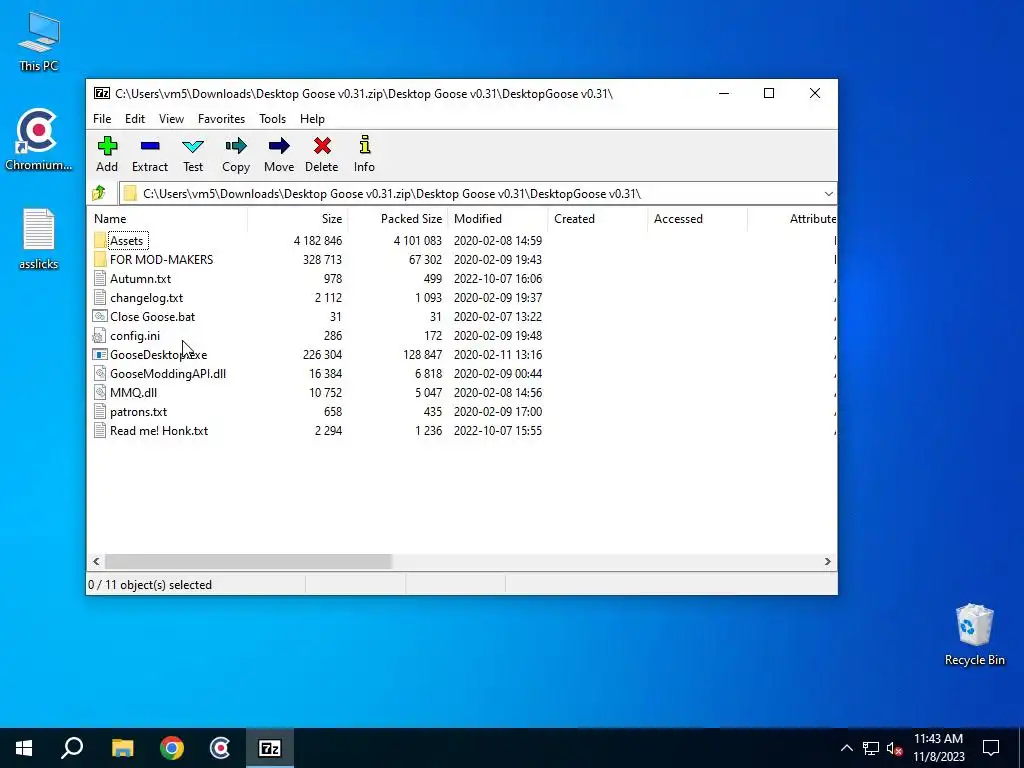
Task: Click the scrollbar right arrow
Action: (x=827, y=562)
